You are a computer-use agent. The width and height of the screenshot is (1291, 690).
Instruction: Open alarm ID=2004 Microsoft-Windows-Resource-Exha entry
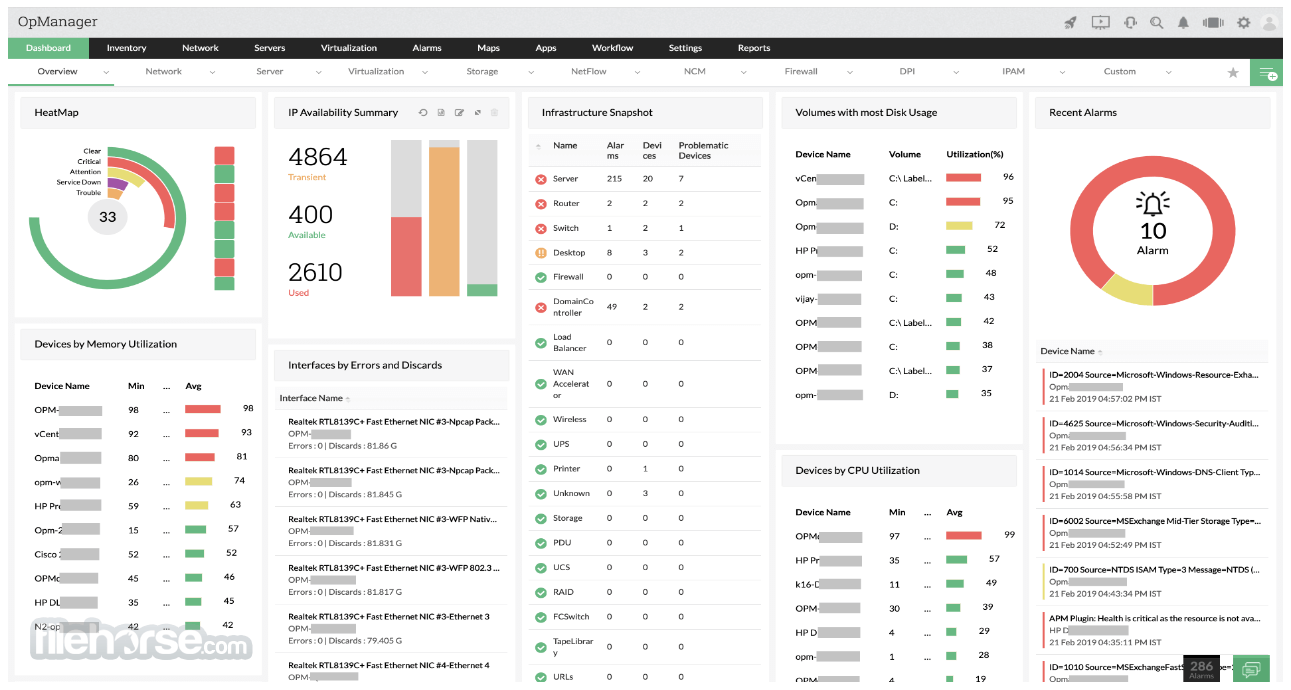pos(1154,386)
